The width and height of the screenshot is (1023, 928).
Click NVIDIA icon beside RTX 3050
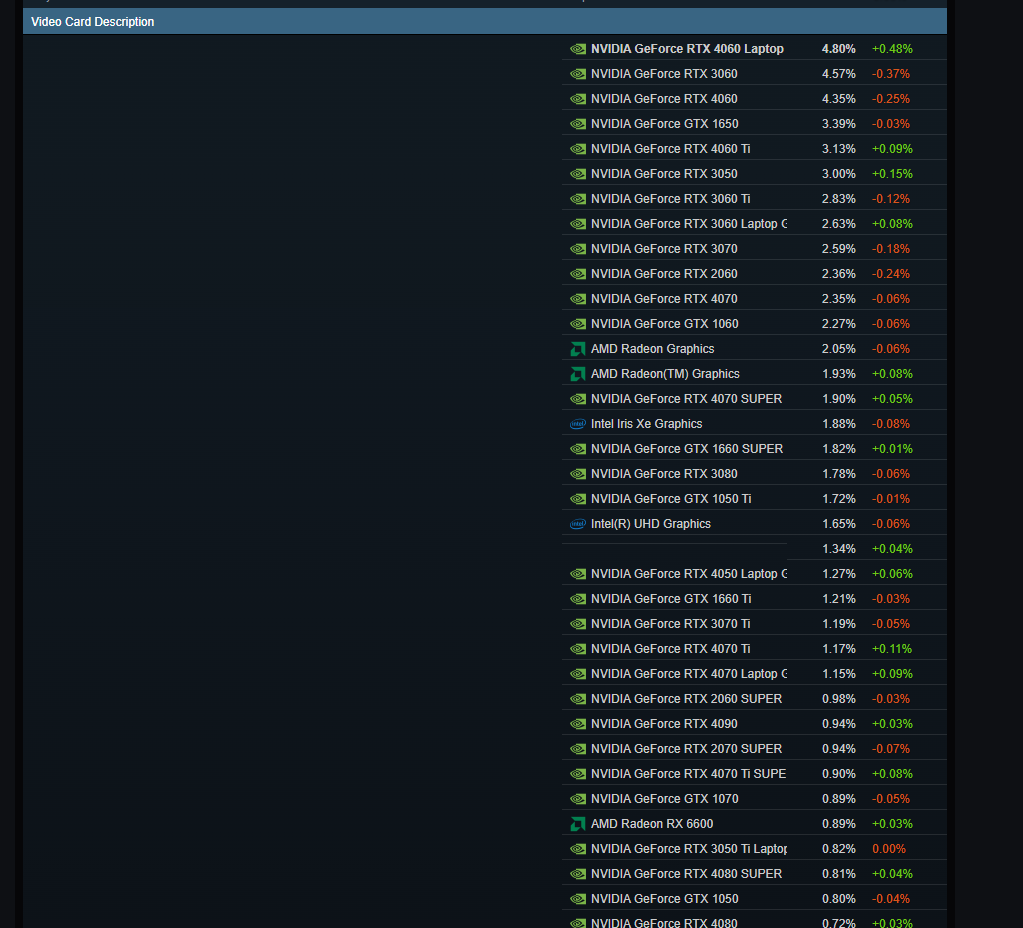(578, 174)
